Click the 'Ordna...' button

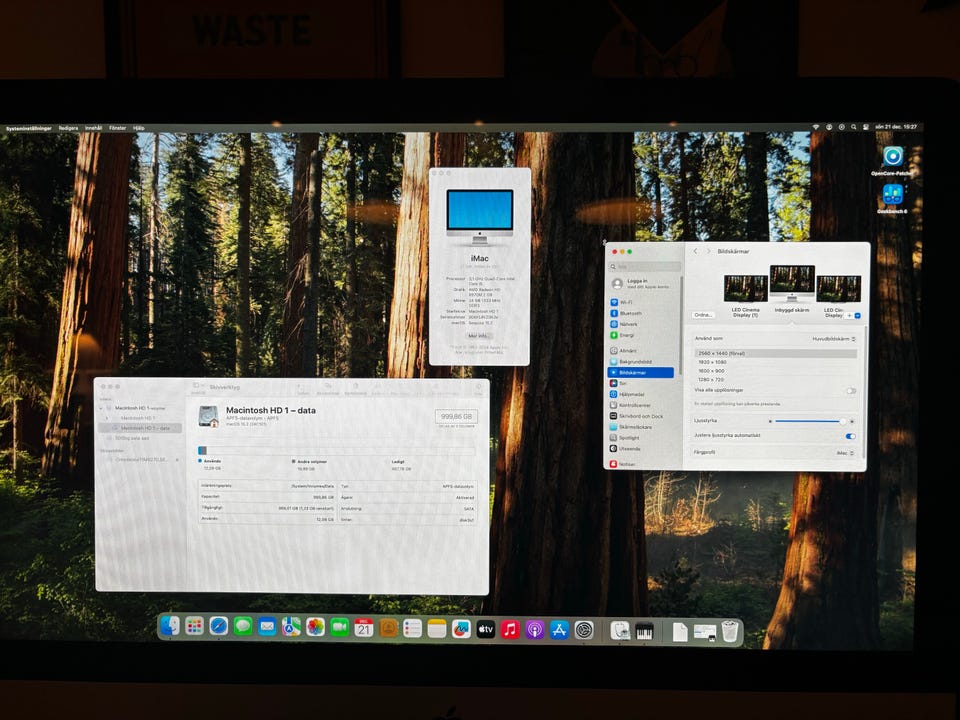pos(703,315)
